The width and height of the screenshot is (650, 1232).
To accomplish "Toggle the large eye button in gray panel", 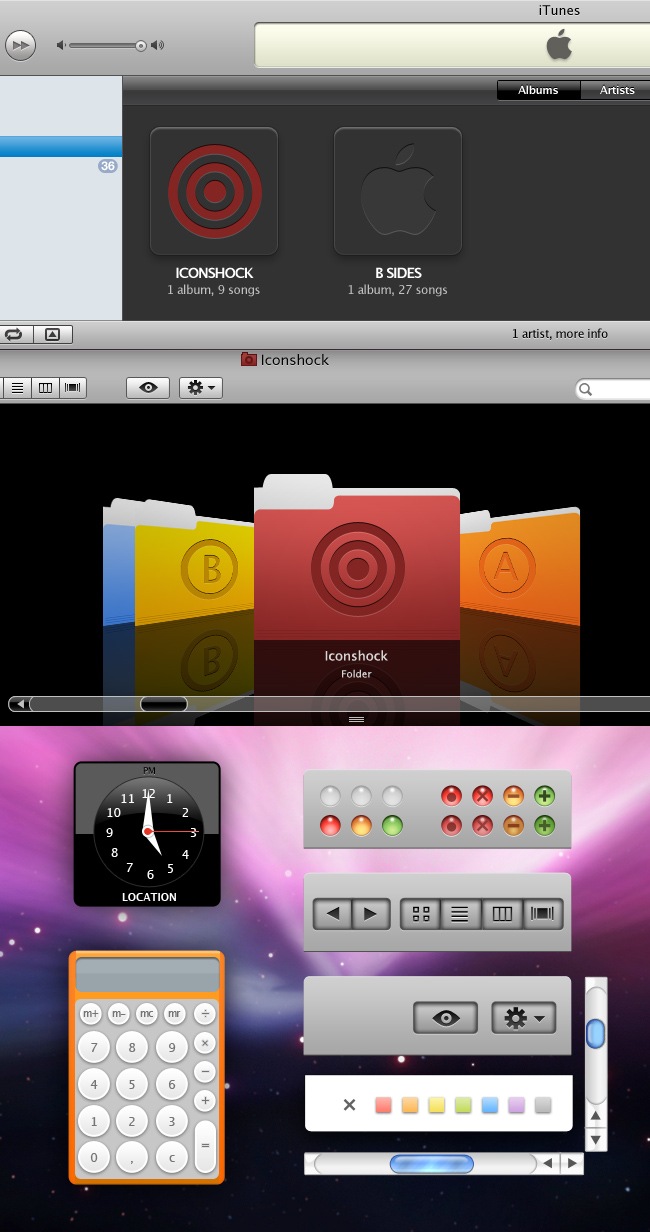I will tap(446, 1018).
